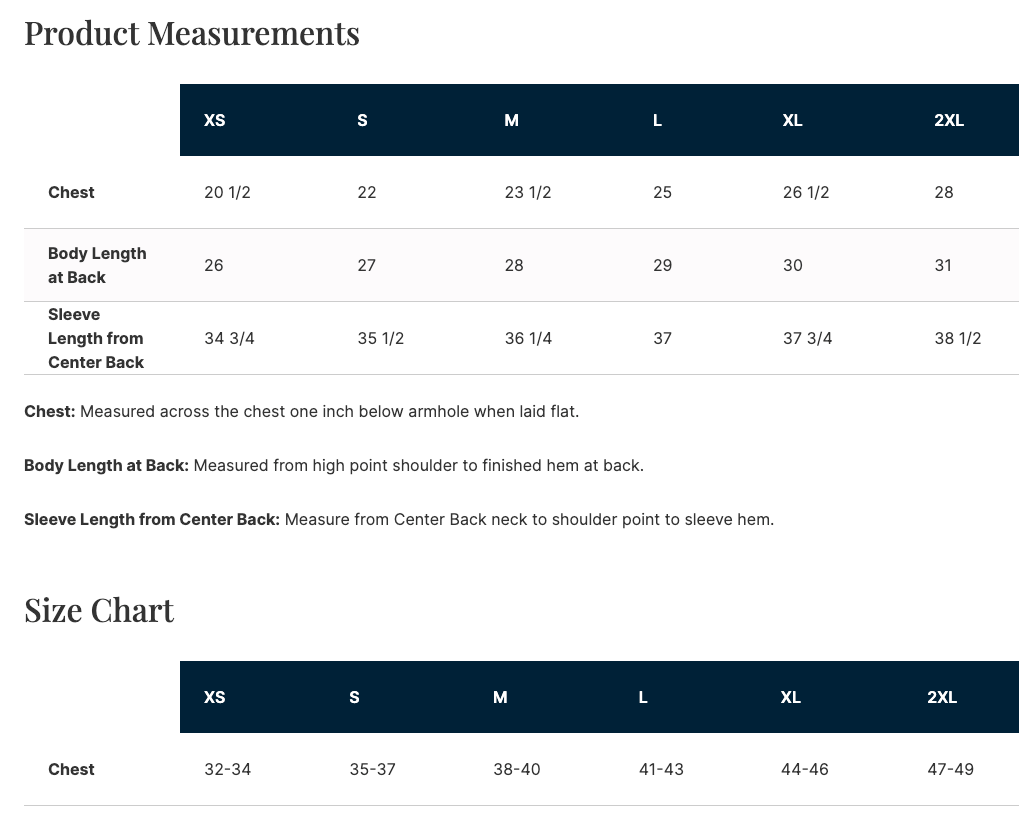Select the sleeve length value 37 3/4
1019x831 pixels.
pos(807,338)
